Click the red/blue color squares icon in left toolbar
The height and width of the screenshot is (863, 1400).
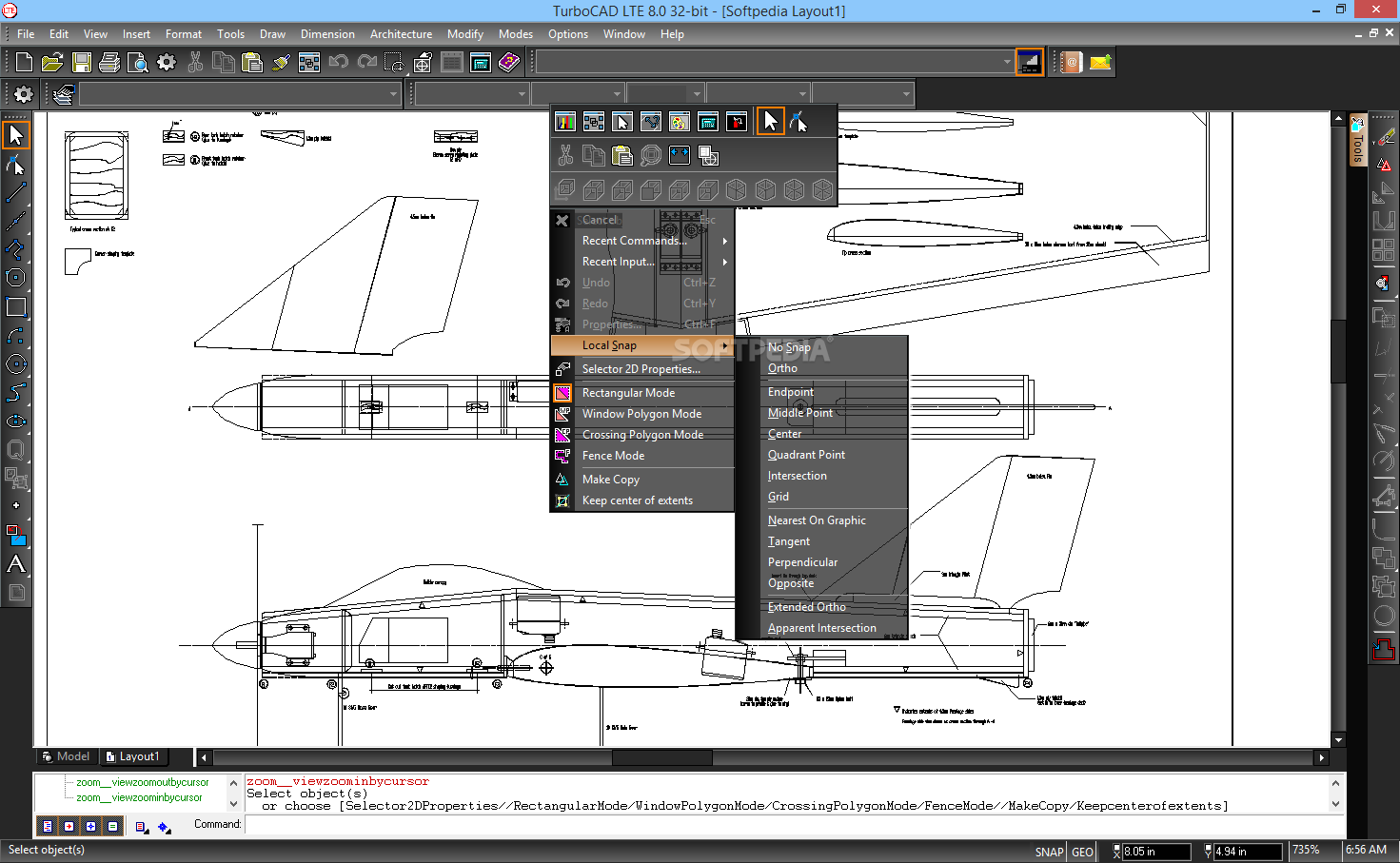[16, 535]
